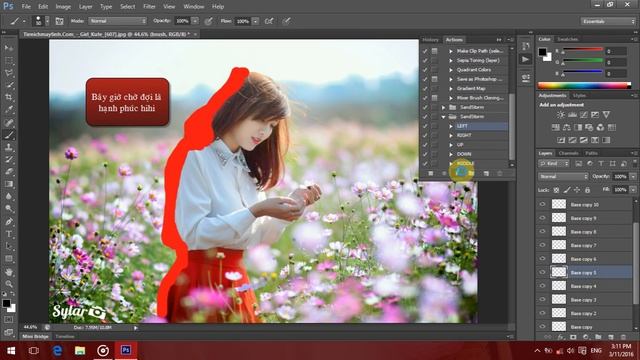Stop recording in the Actions panel
Screen dimensions: 640x360
pyautogui.click(x=431, y=173)
